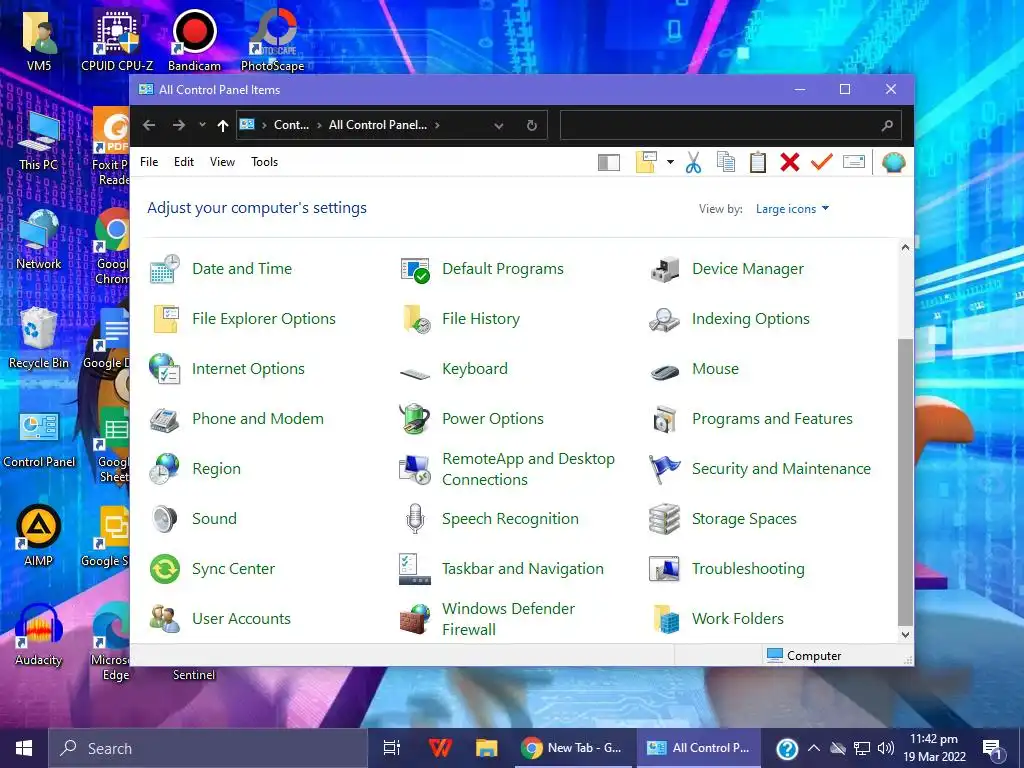Click the red X Delete toolbar icon
The width and height of the screenshot is (1024, 768).
pyautogui.click(x=790, y=162)
